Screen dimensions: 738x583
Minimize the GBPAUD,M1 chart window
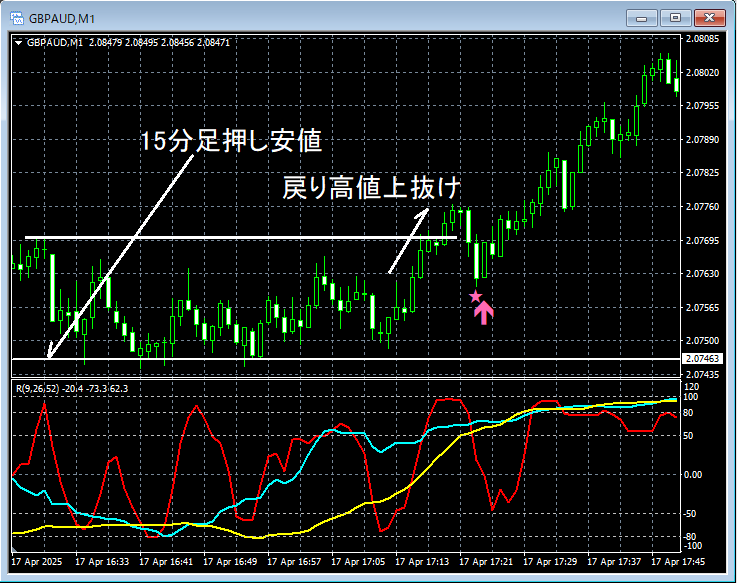tap(641, 18)
